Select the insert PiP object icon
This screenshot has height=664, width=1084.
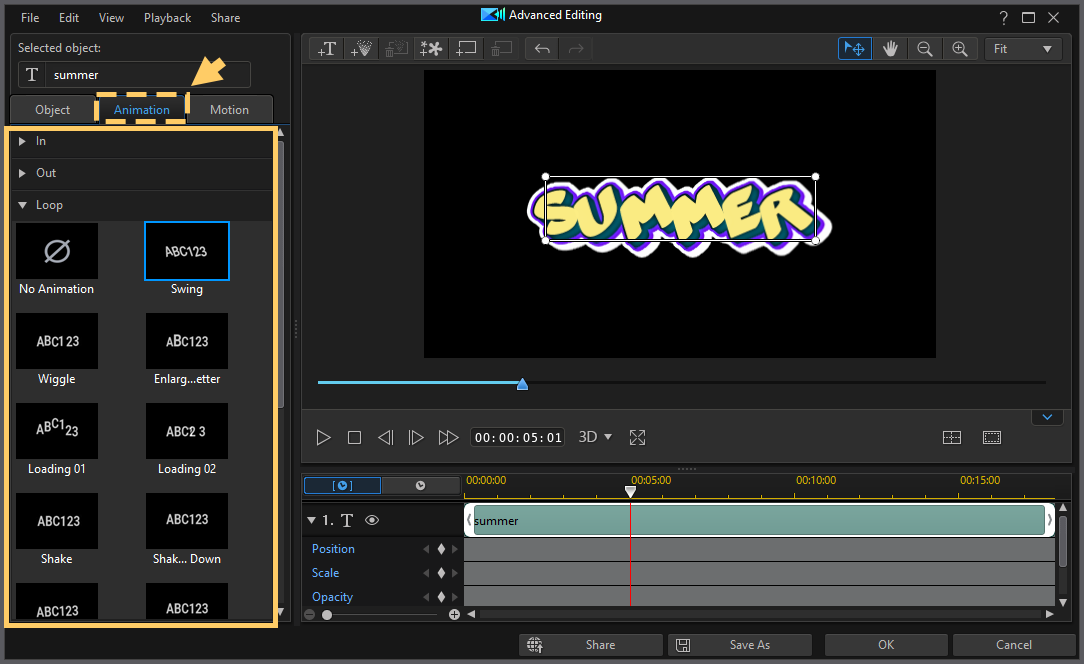pos(466,48)
